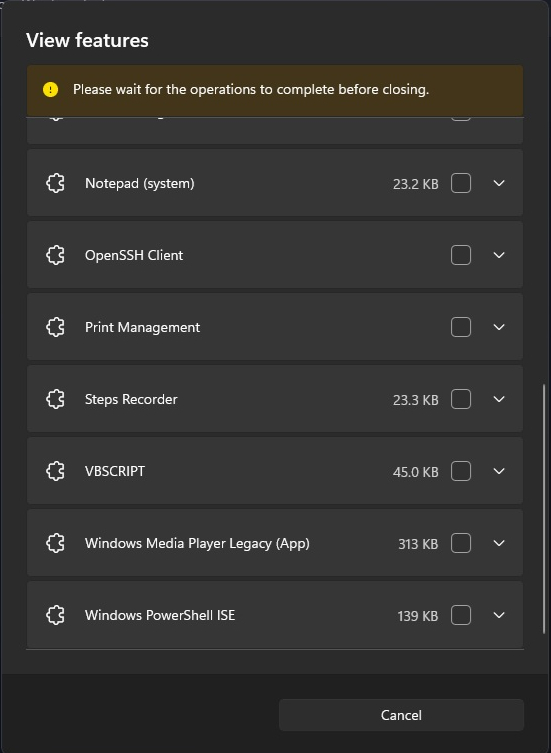Screen dimensions: 551x753
Task: Click the 23.2 KB size value
Action: [x=416, y=184]
